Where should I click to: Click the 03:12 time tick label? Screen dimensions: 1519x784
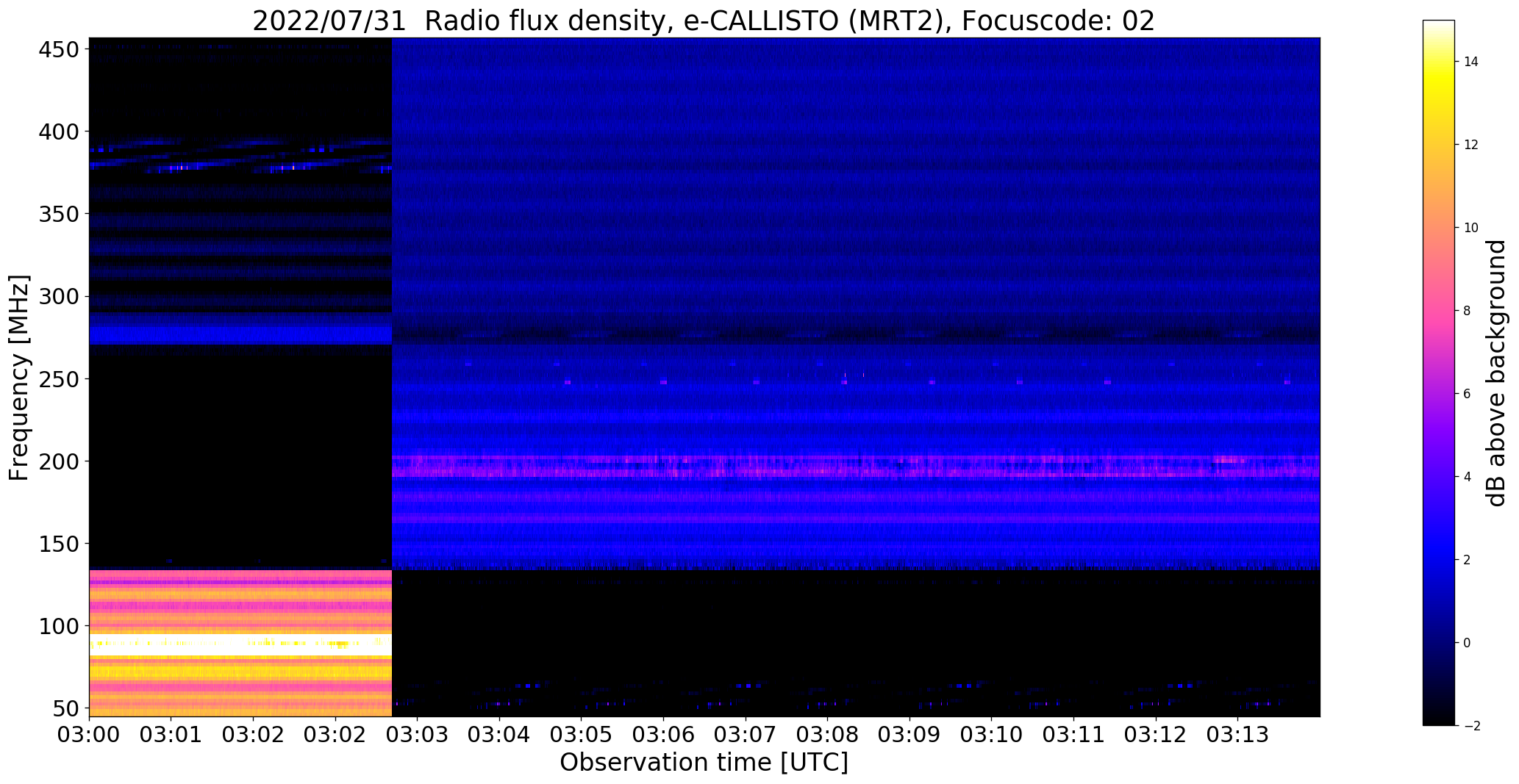coord(1157,734)
